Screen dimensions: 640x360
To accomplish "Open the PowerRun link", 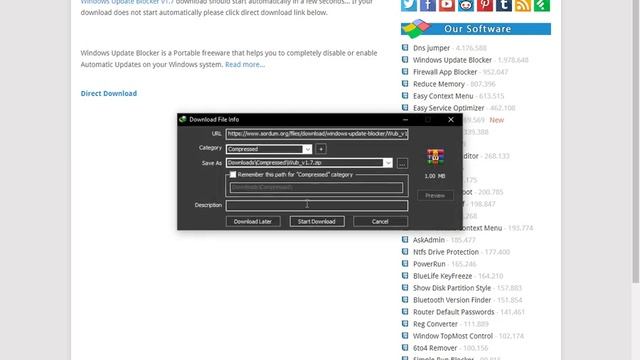I will 429,264.
